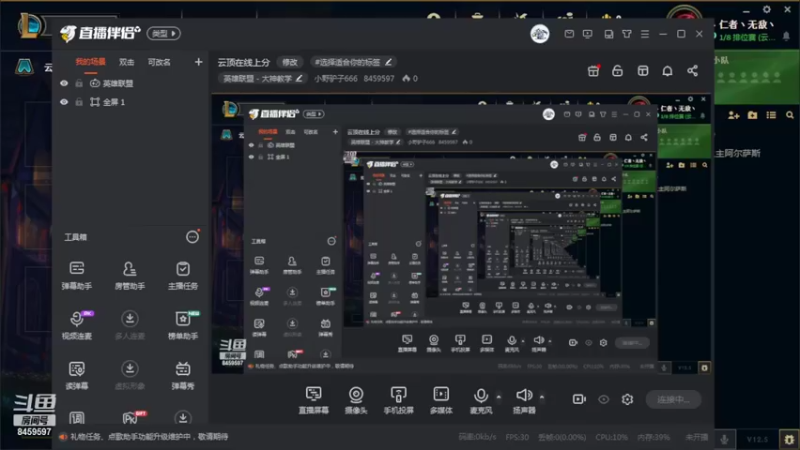Open the share icon in stream header
Image resolution: width=800 pixels, height=450 pixels.
(x=692, y=71)
